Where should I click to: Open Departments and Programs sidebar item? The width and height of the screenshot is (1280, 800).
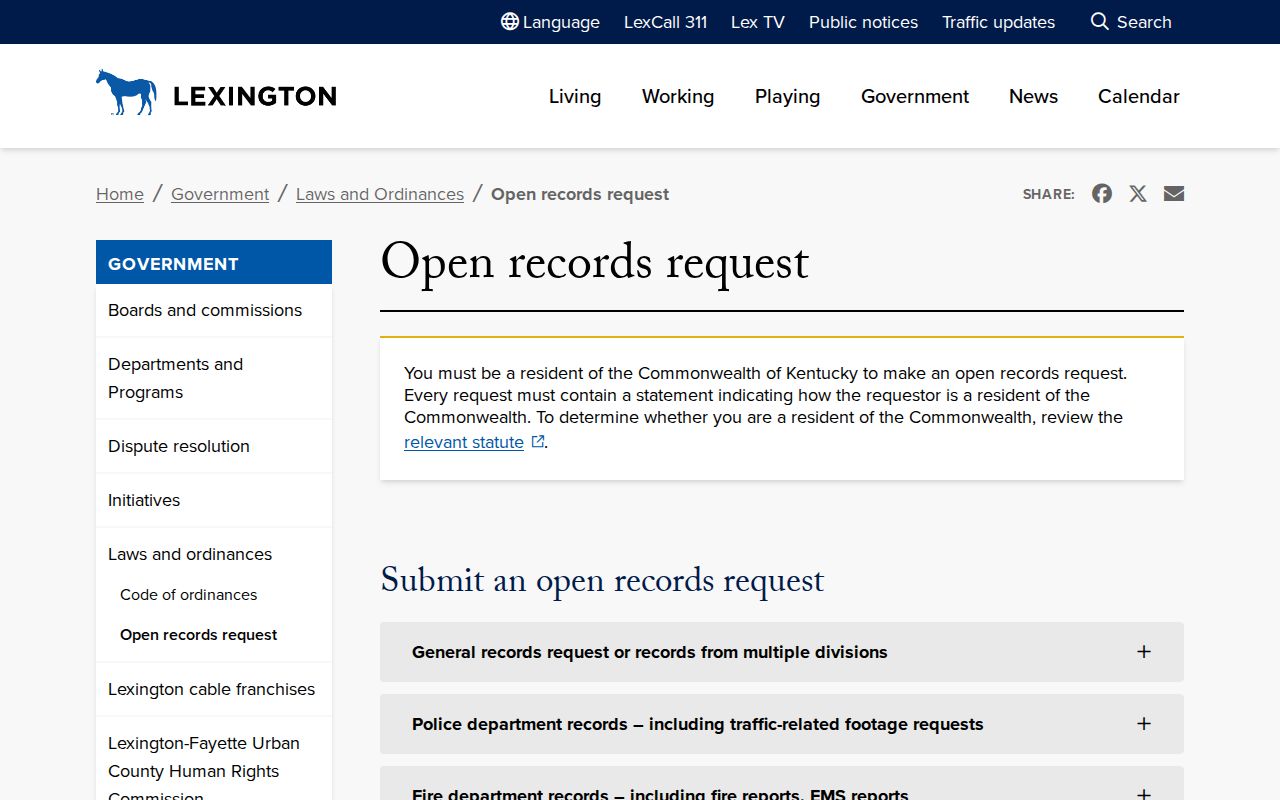(214, 378)
